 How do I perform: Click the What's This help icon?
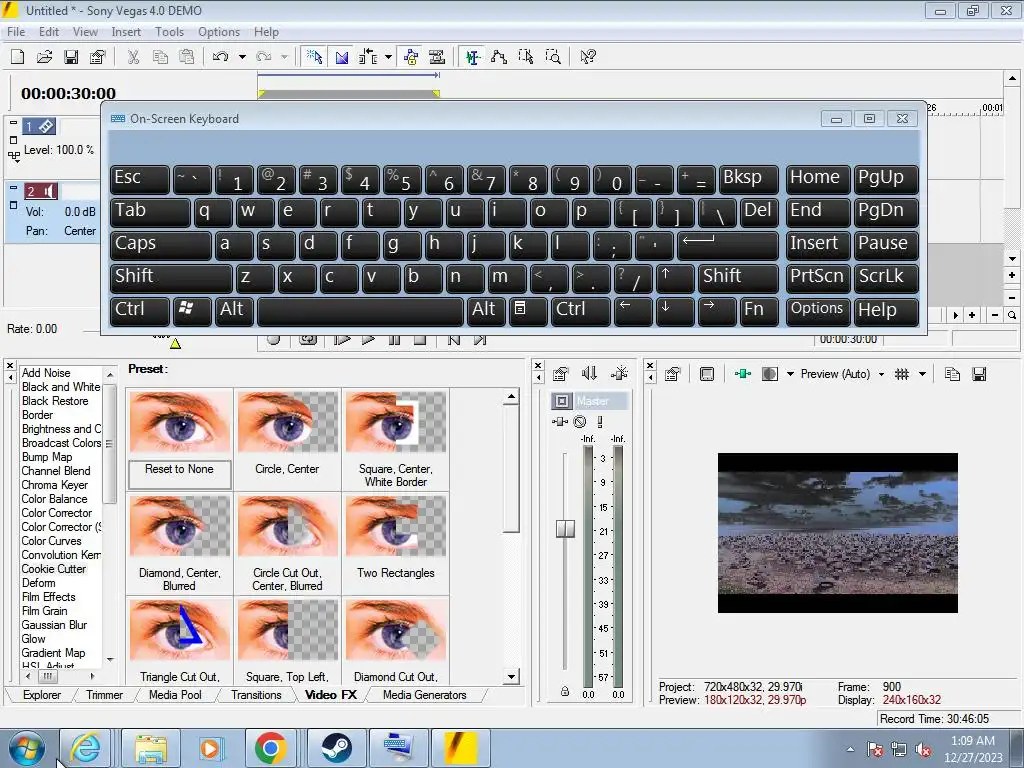pos(588,57)
